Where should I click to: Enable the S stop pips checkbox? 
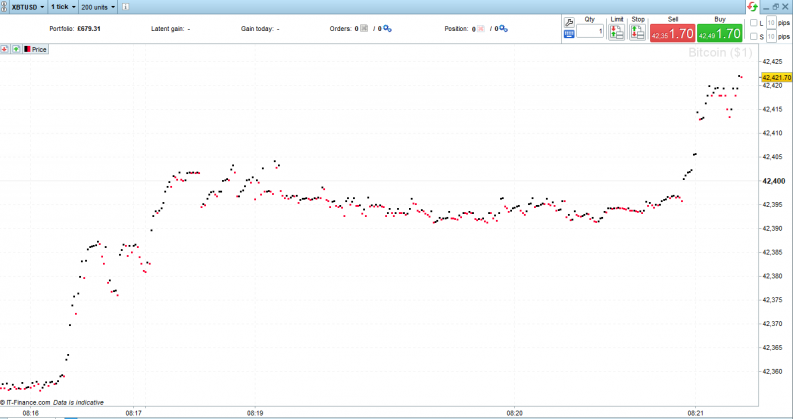tap(754, 37)
